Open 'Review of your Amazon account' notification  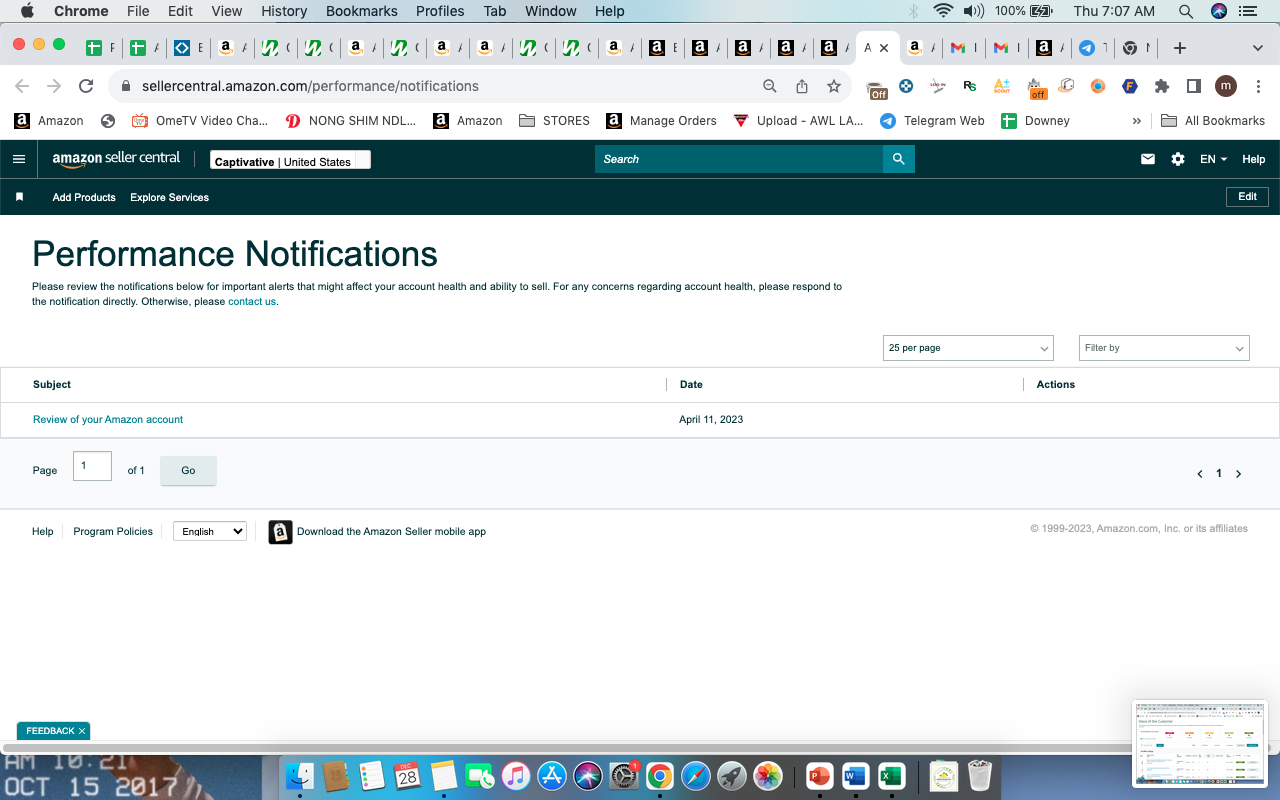pos(108,420)
